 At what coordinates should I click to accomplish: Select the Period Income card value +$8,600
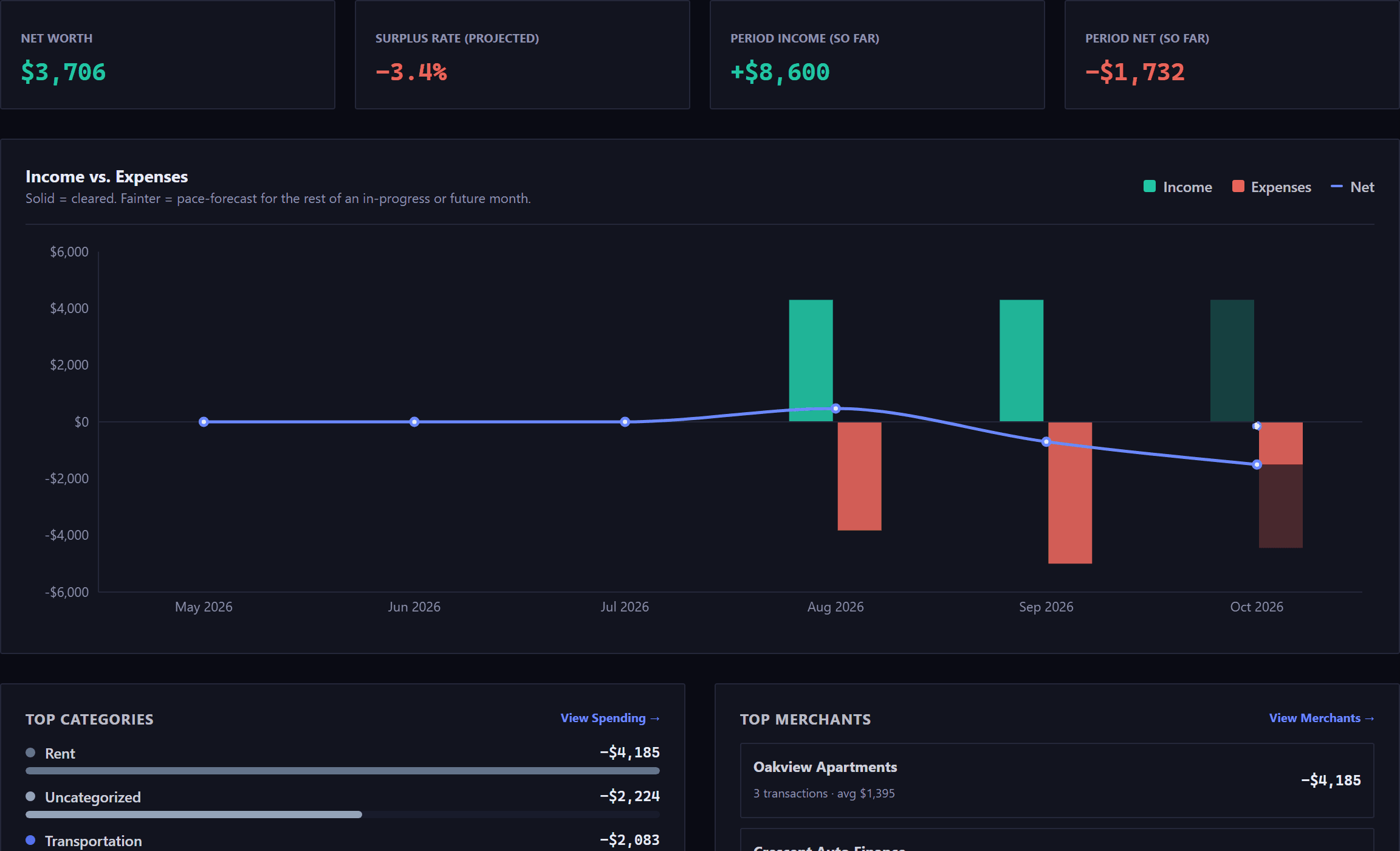(780, 72)
